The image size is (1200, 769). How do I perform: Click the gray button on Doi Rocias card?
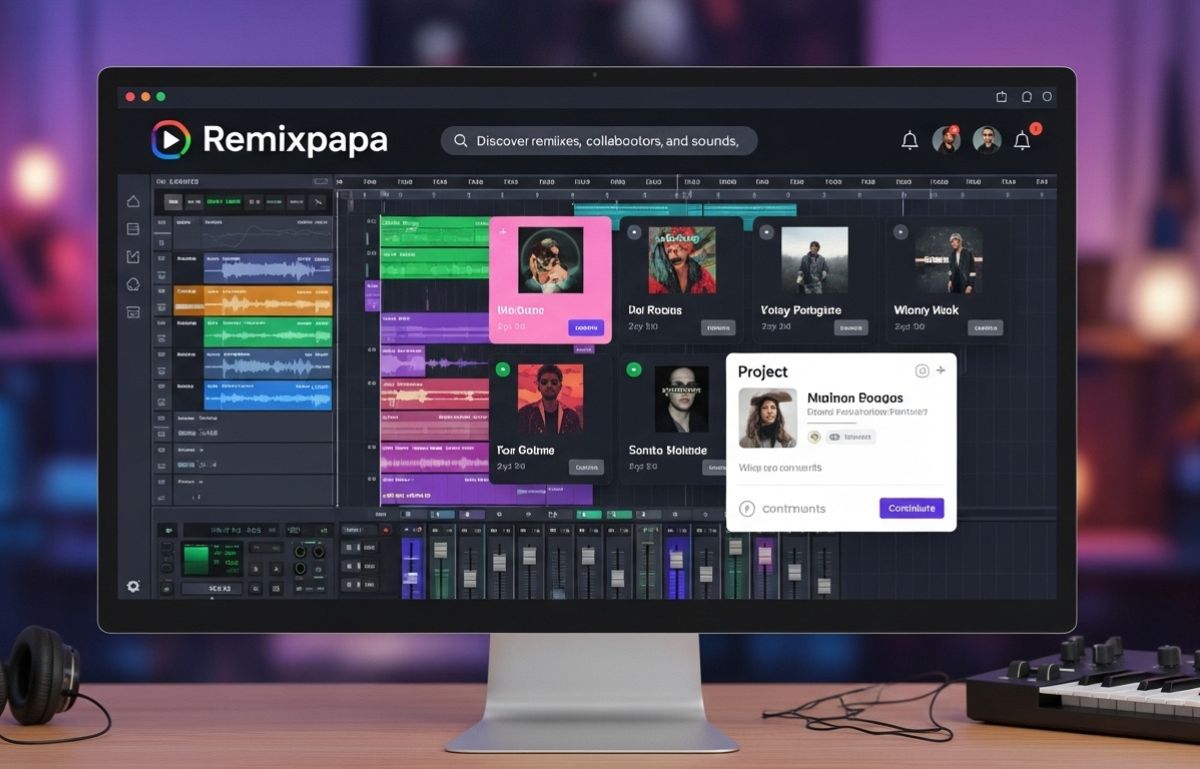(x=717, y=327)
